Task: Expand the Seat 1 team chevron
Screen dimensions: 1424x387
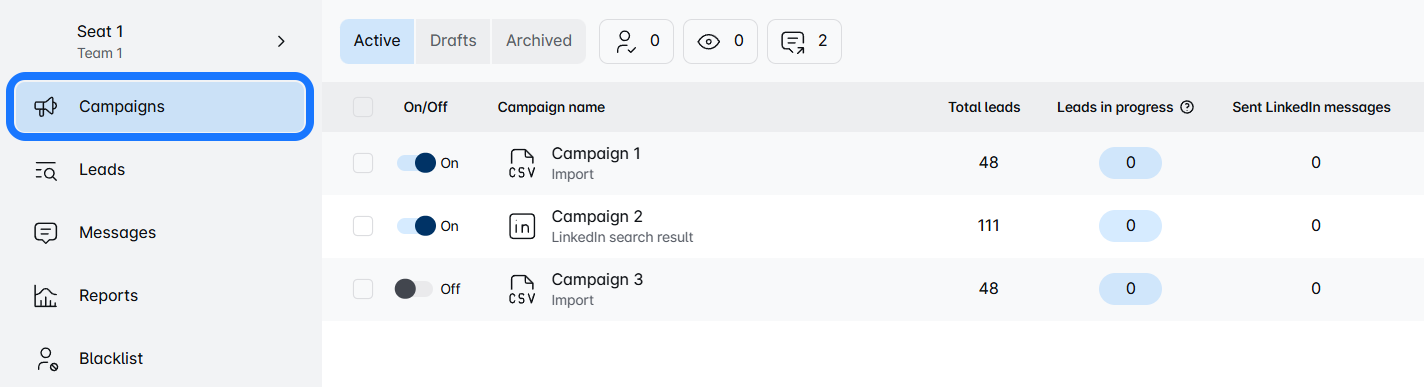Action: pyautogui.click(x=281, y=41)
